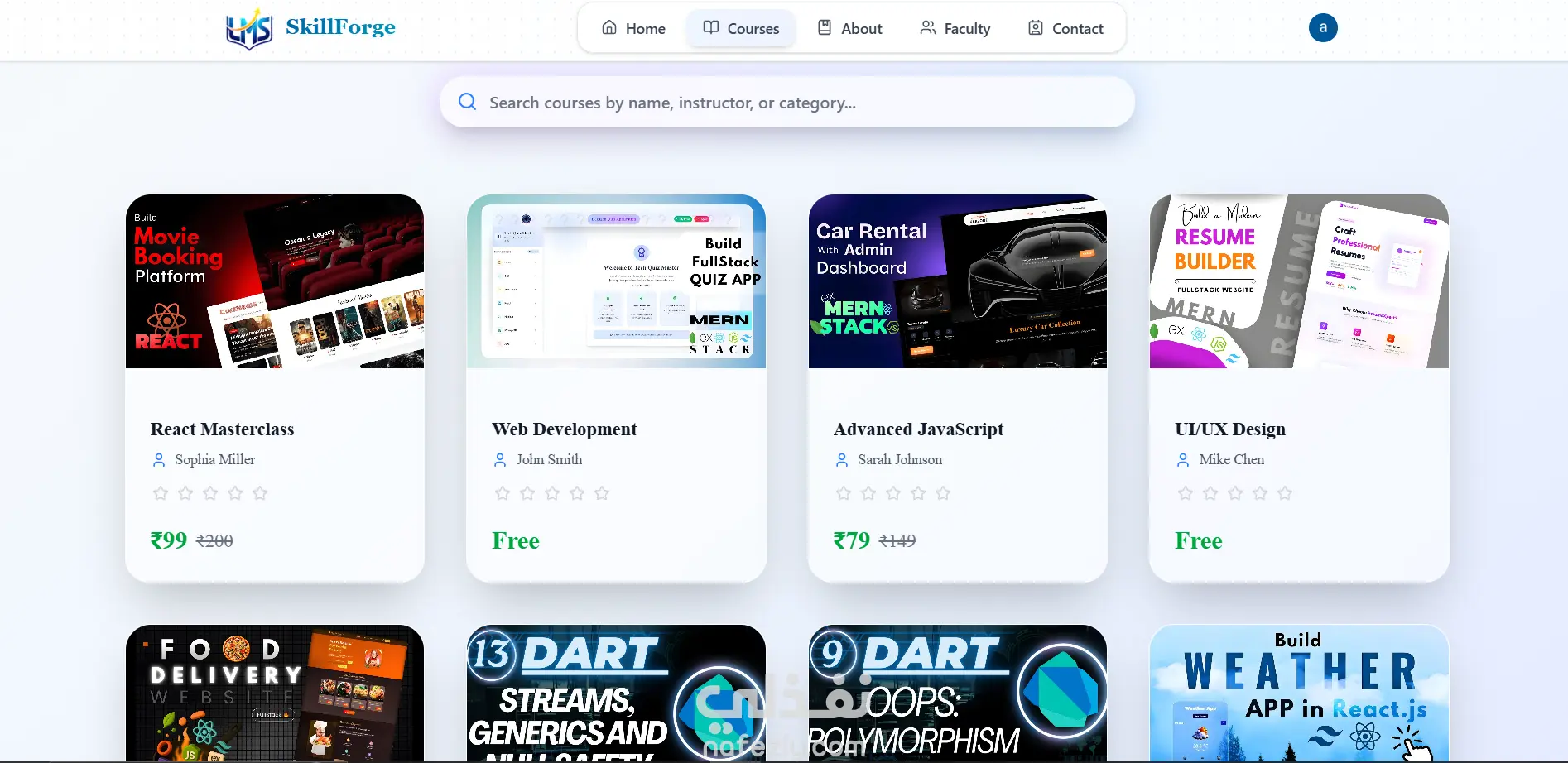Open the UI/UX Design course title
This screenshot has width=1568, height=763.
pyautogui.click(x=1230, y=429)
